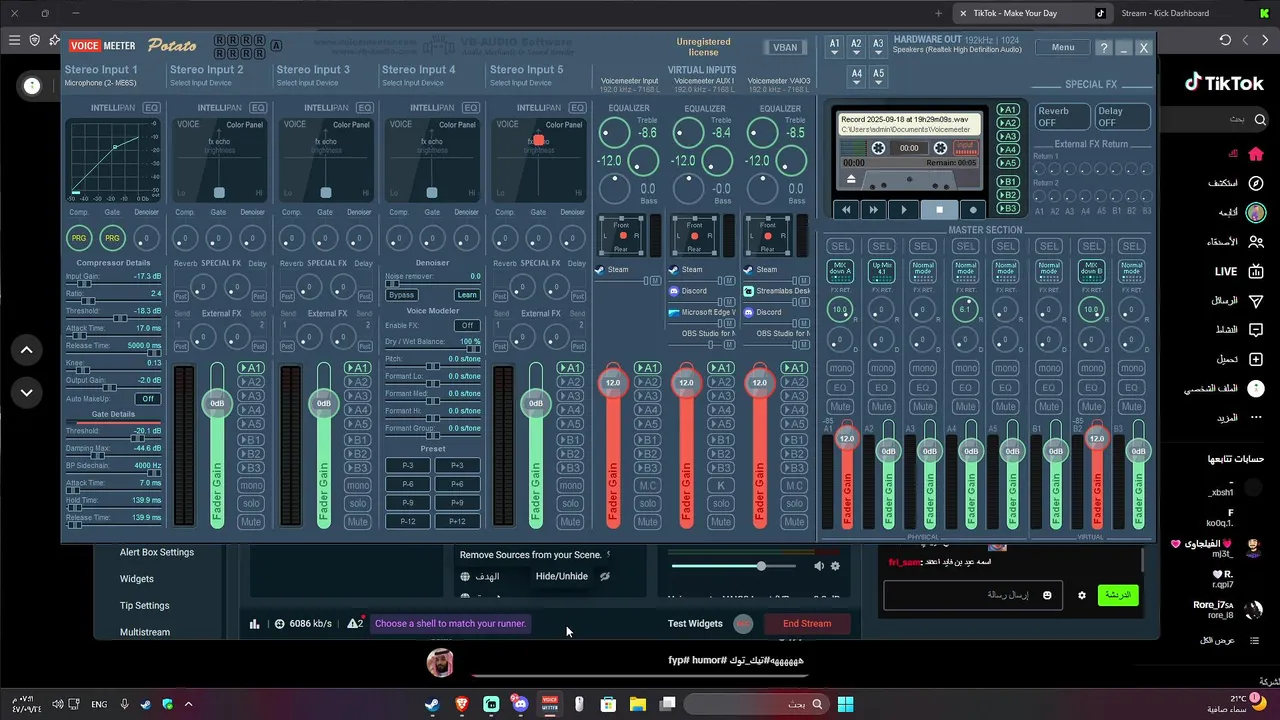1280x720 pixels.
Task: Open Alert Box Settings in Streamlabs
Action: (157, 552)
